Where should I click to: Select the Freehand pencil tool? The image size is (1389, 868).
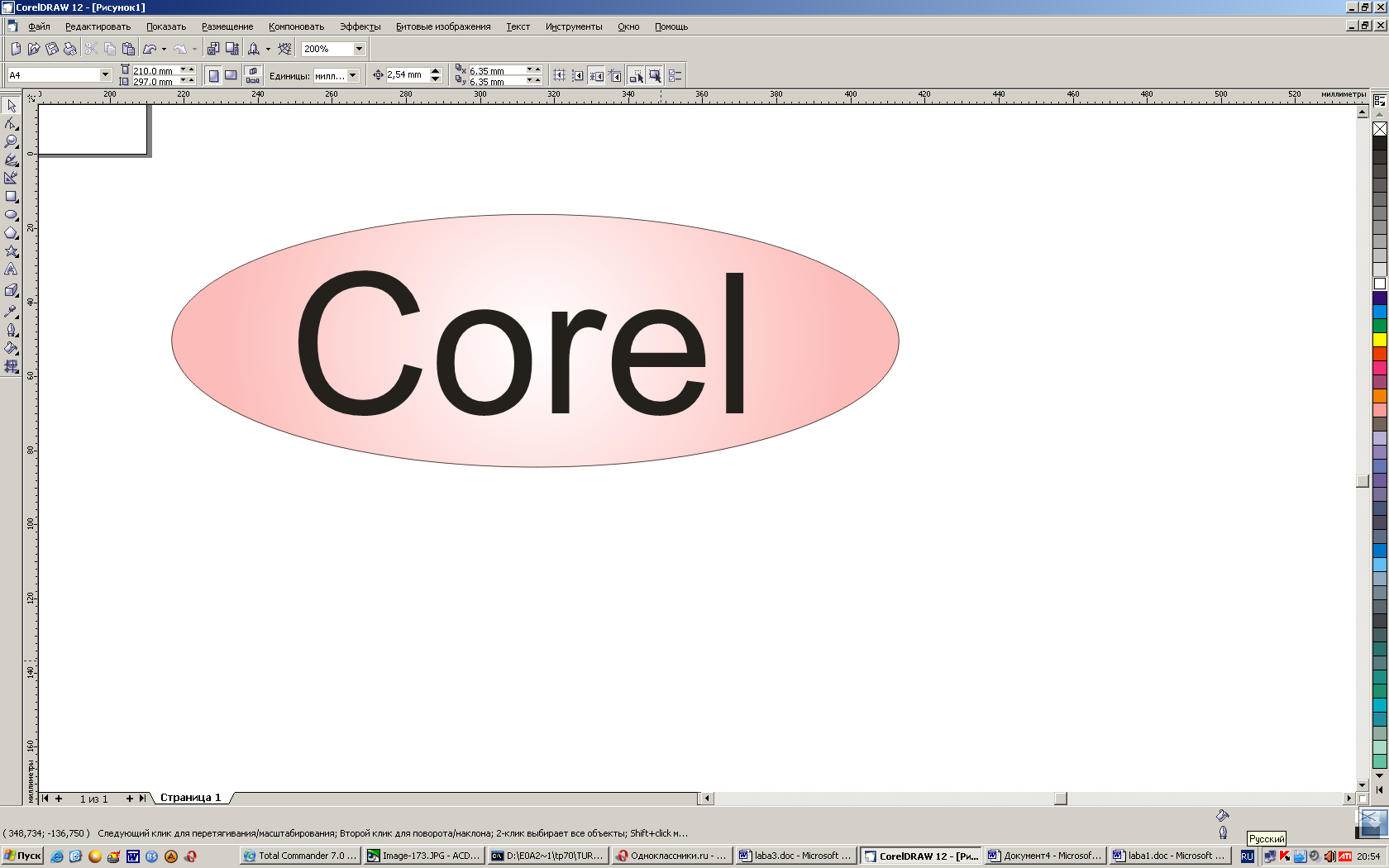pyautogui.click(x=12, y=160)
